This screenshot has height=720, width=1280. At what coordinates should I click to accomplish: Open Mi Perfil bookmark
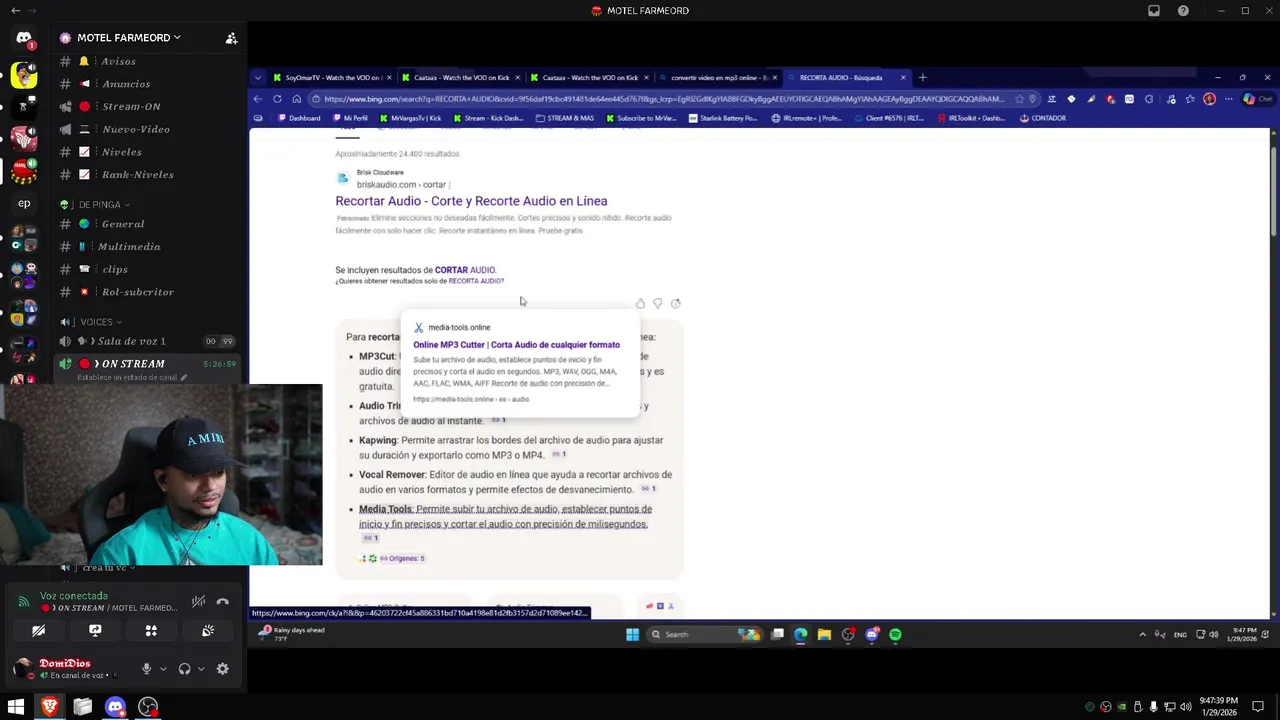[x=349, y=118]
